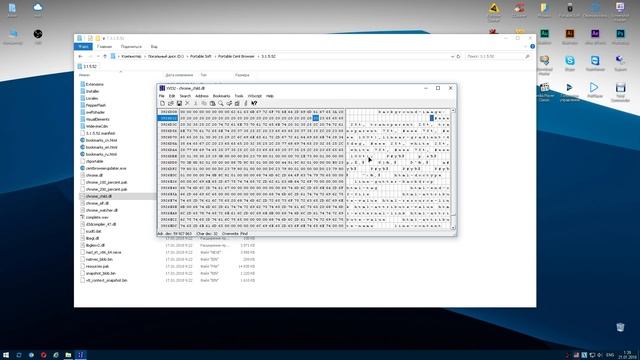640x360 pixels.
Task: Open the Вид tab in Explorer ribbon
Action: 154,47
